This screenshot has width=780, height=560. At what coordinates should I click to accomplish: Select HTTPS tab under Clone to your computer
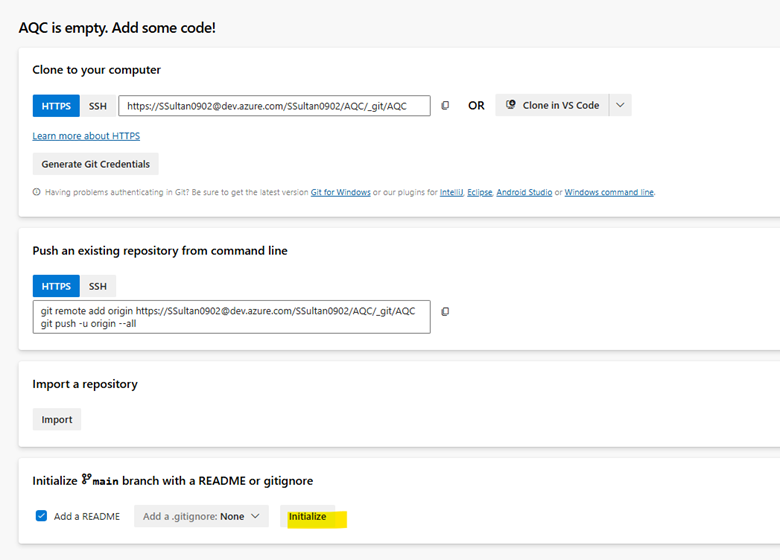coord(56,106)
